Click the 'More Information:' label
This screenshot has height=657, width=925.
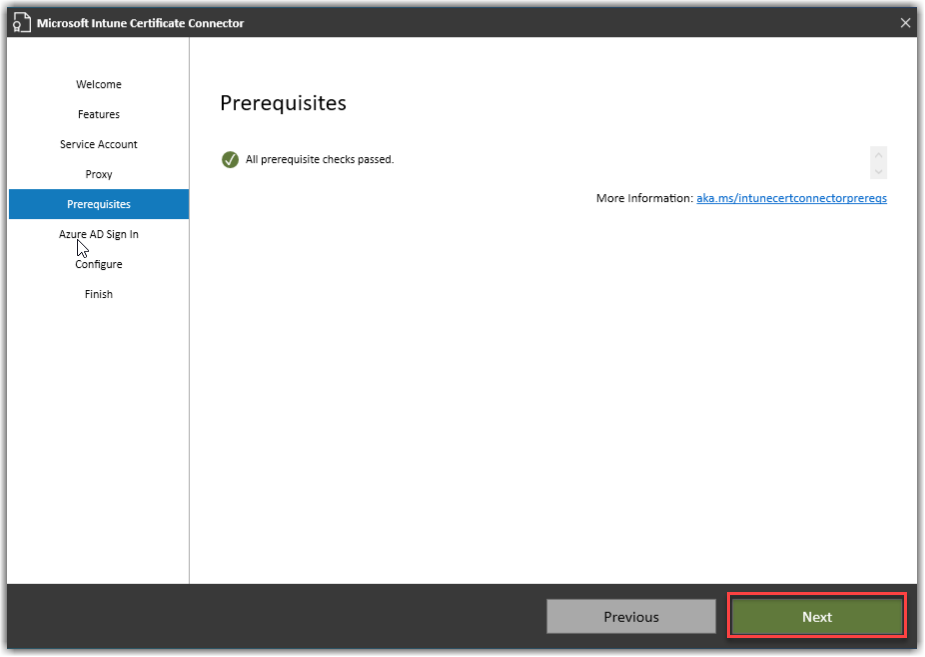644,198
